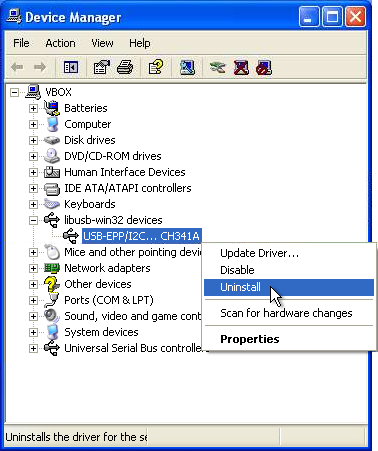
Task: Open Properties via the toolbar icon
Action: [102, 67]
